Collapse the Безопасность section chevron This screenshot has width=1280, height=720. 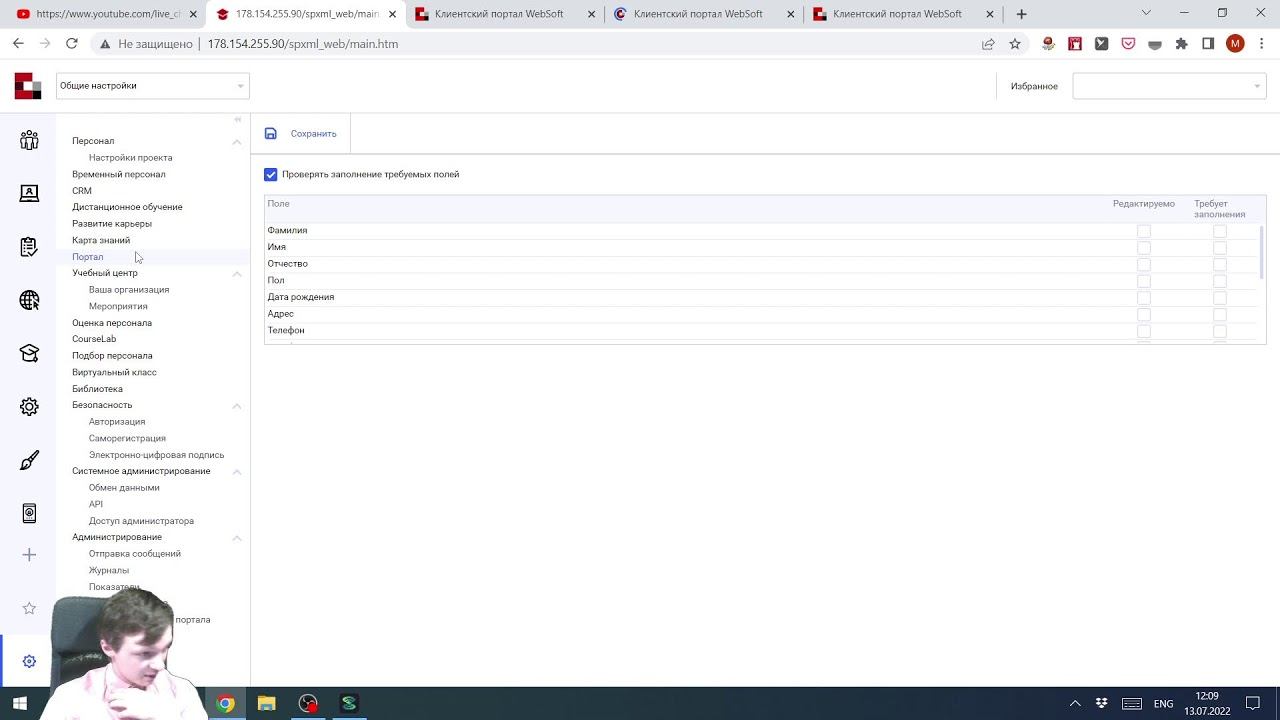(x=237, y=405)
